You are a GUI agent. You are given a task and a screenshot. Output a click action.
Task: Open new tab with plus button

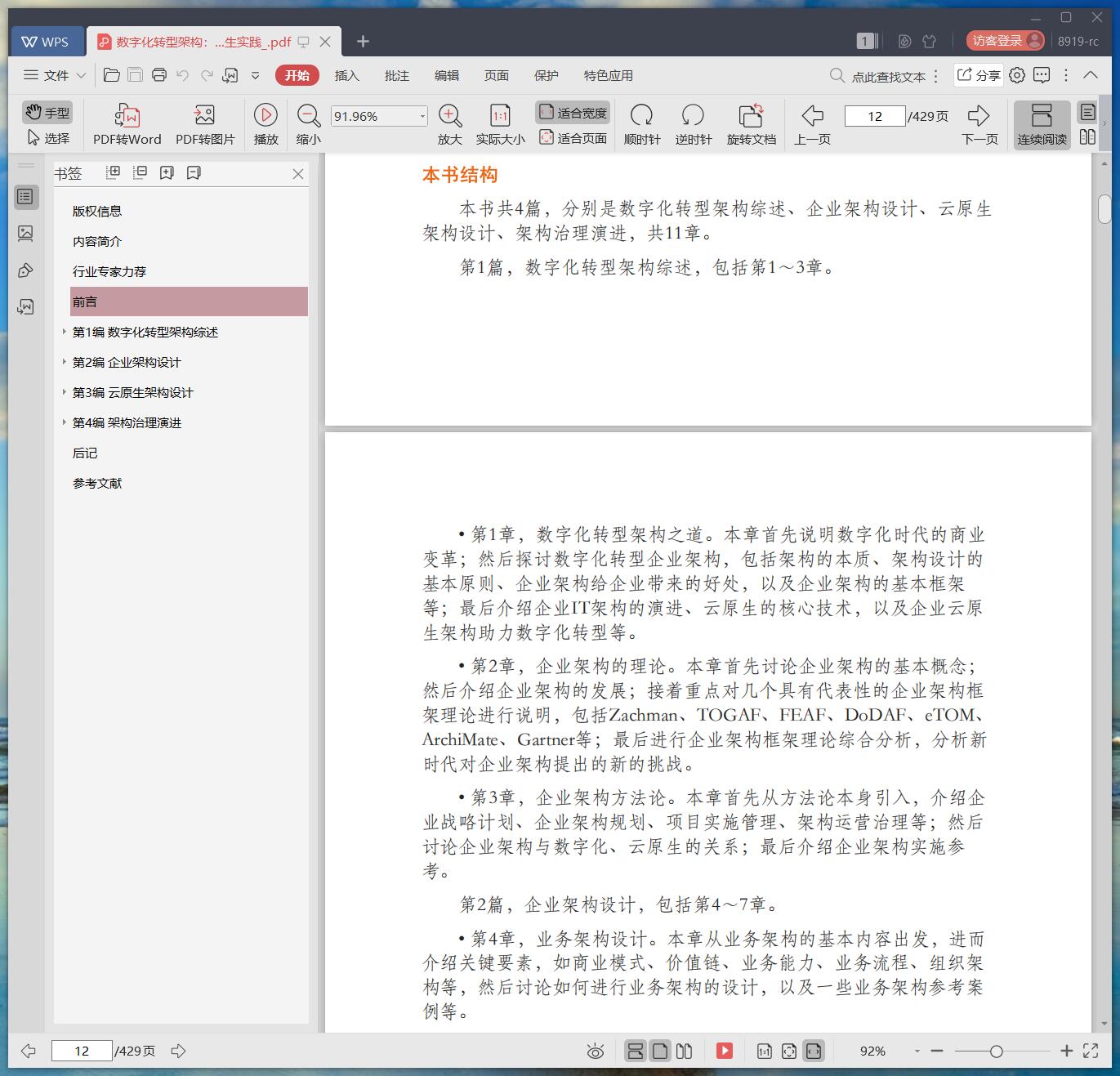tap(364, 41)
